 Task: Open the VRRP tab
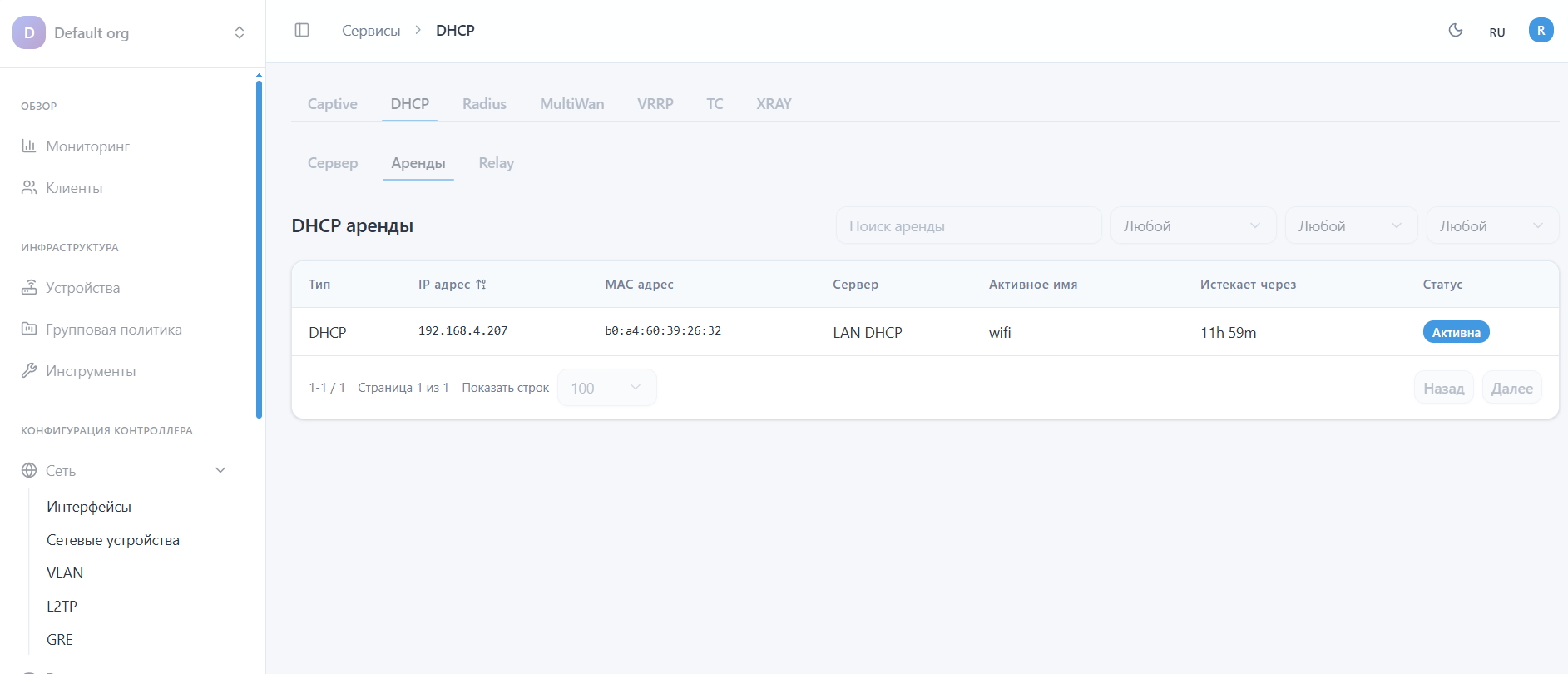pyautogui.click(x=655, y=104)
